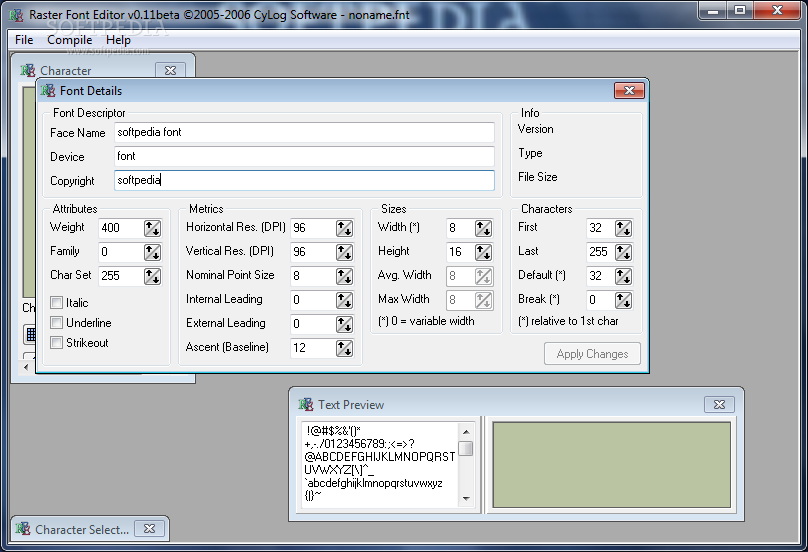
Task: Click the Break (*) character spinner
Action: pyautogui.click(x=624, y=300)
